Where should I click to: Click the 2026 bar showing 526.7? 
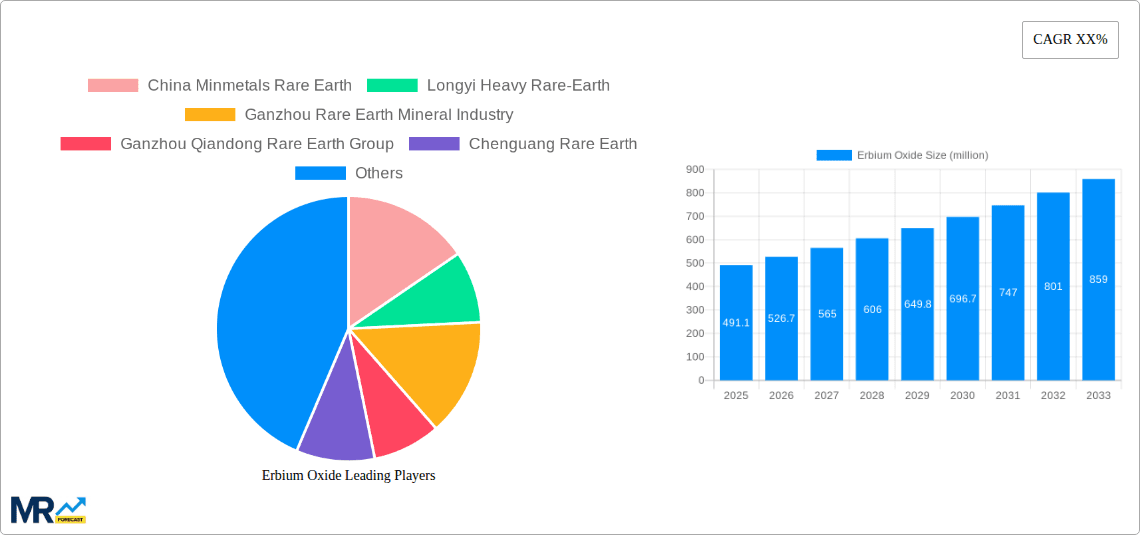782,318
